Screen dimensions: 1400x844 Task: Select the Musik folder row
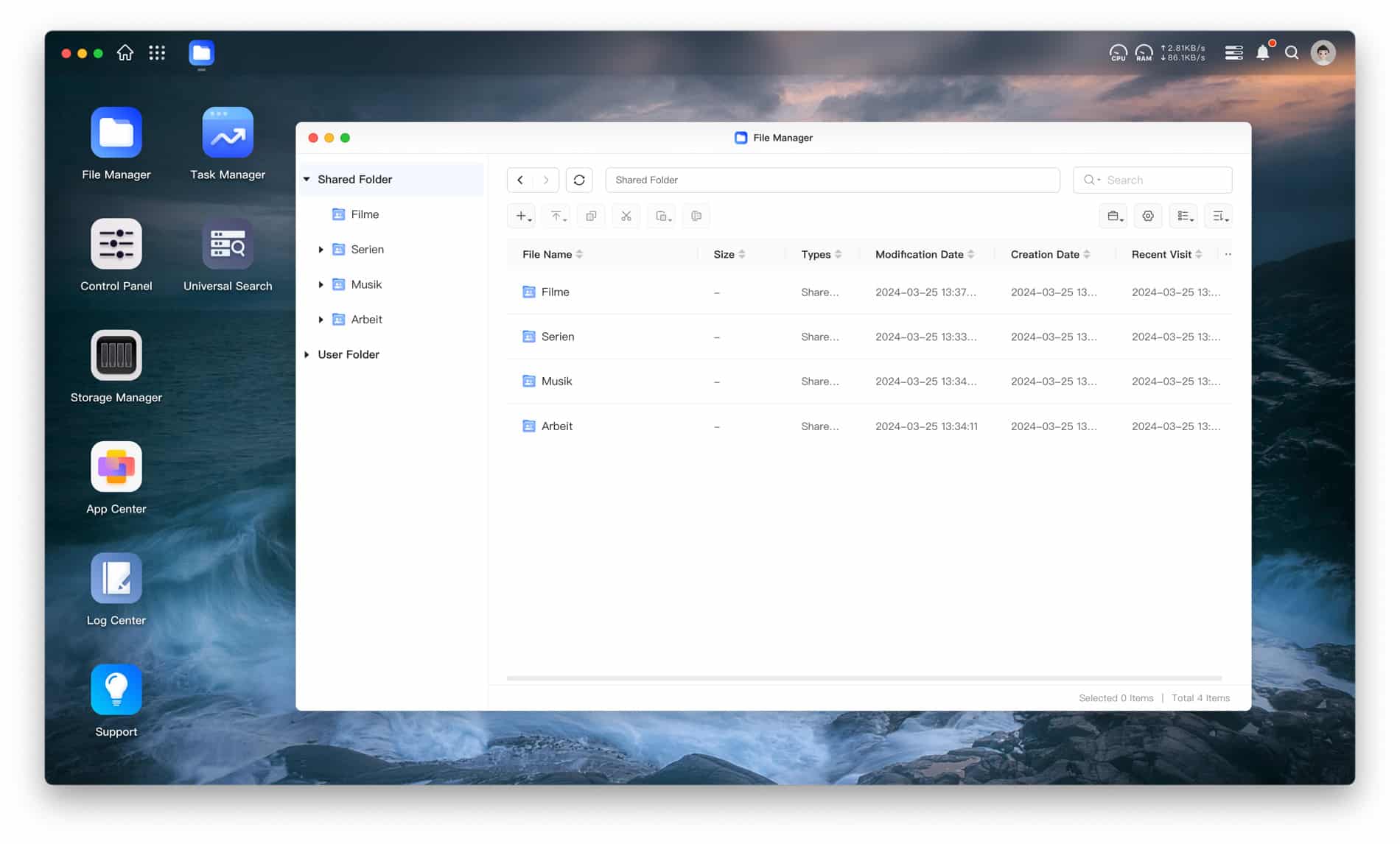pos(869,381)
